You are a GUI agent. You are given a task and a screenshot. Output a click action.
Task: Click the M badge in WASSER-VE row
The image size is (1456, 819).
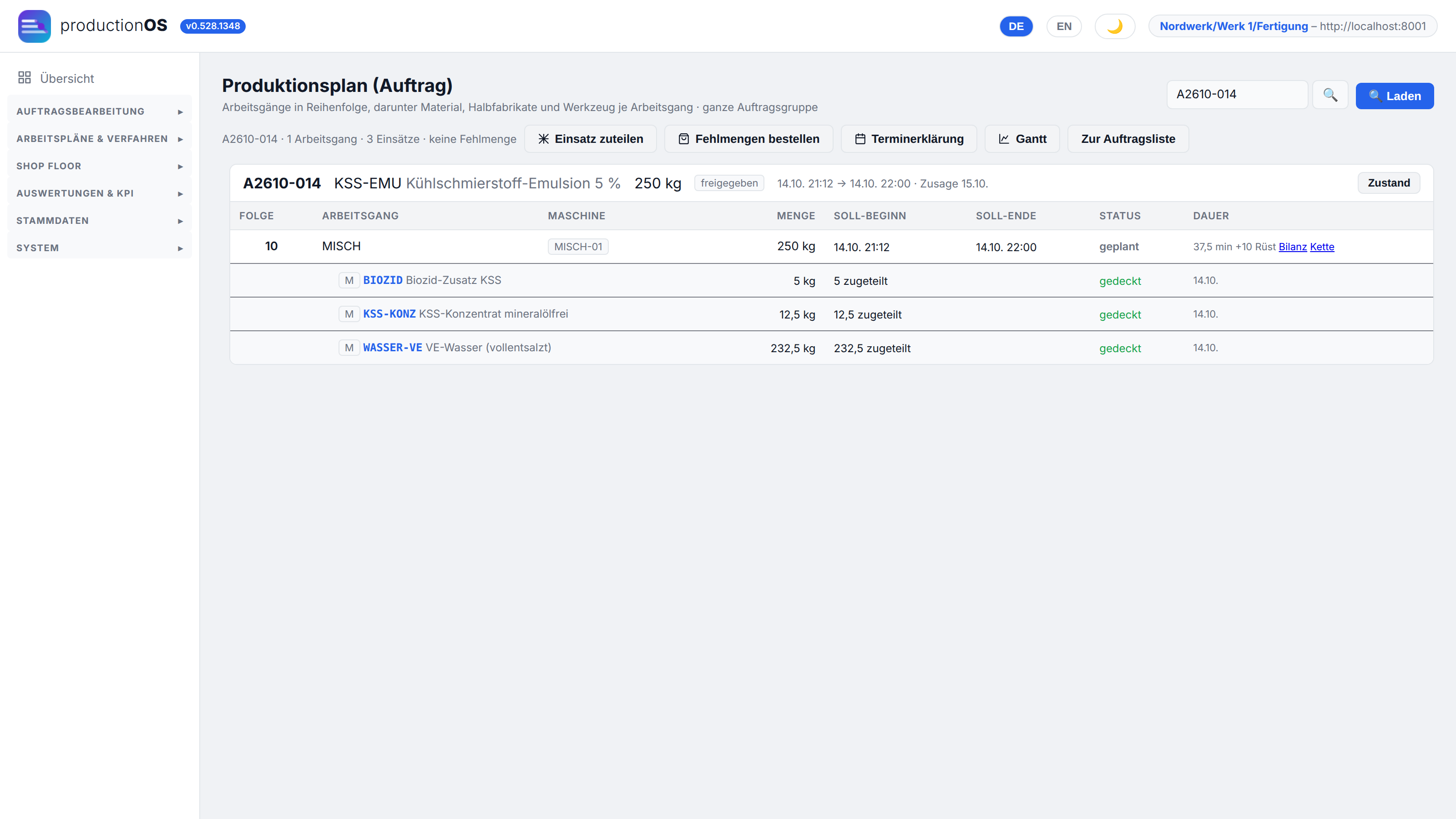[x=349, y=348]
